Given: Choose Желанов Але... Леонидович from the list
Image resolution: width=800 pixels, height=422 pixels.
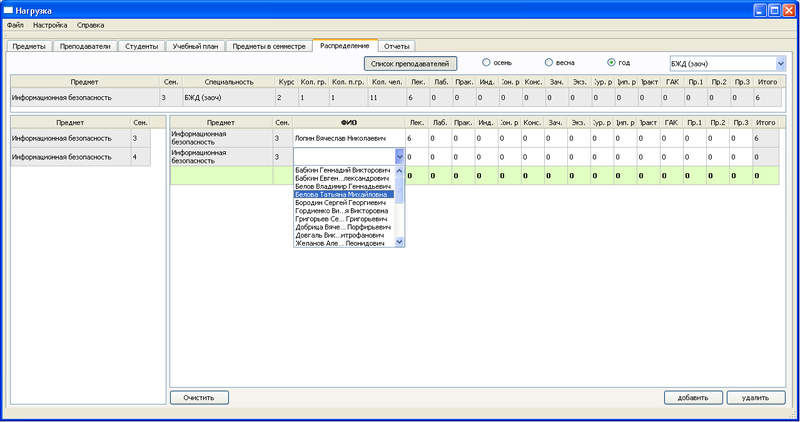Looking at the screenshot, I should pyautogui.click(x=344, y=243).
